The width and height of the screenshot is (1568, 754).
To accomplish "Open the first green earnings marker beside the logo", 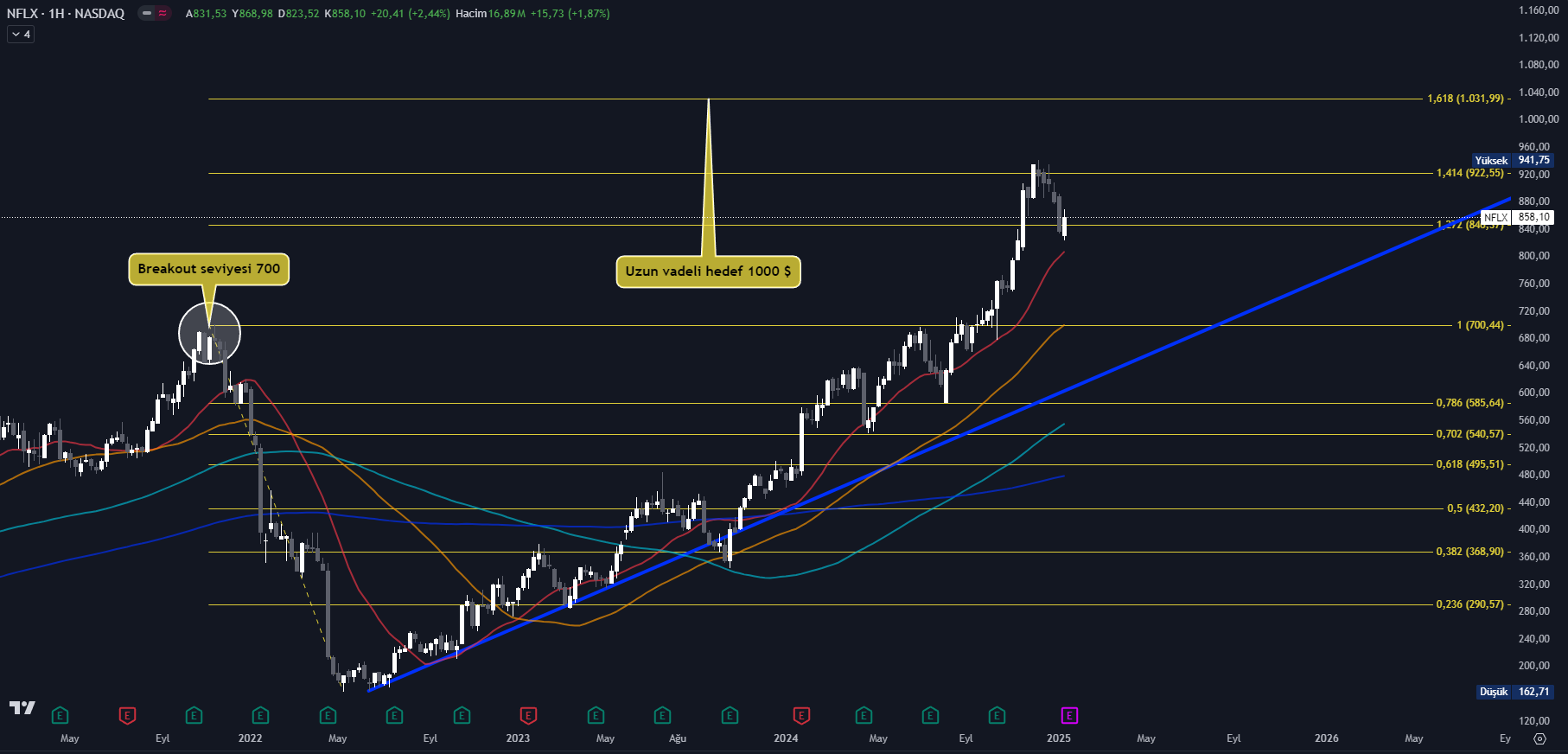I will pos(60,715).
